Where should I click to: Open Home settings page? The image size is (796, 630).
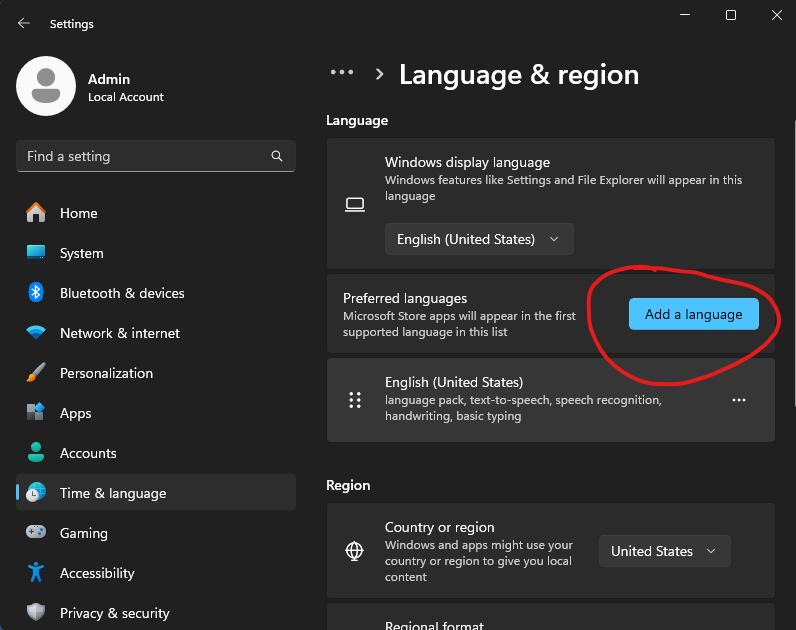(156, 213)
